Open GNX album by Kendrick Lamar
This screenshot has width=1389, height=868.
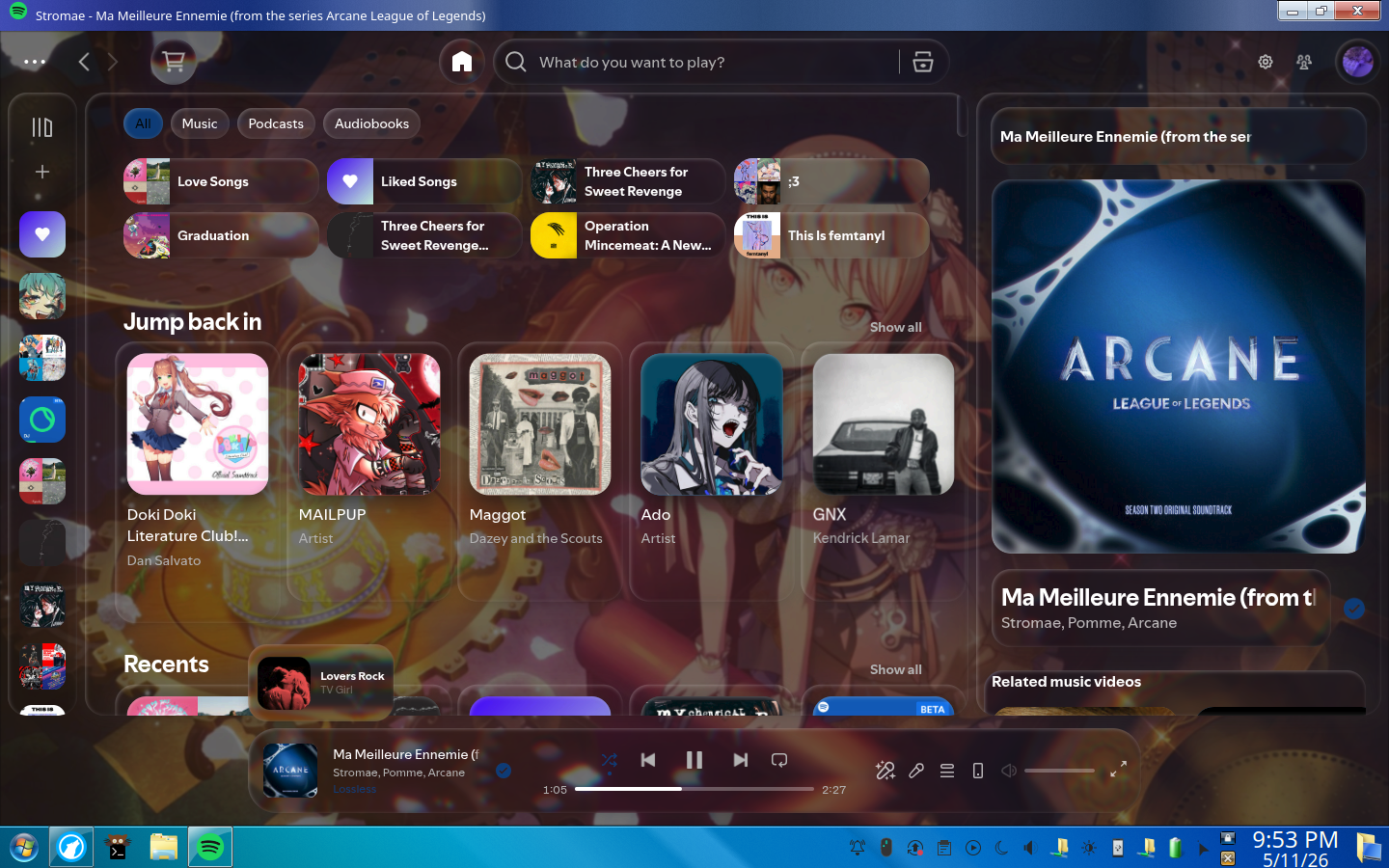[x=884, y=471]
